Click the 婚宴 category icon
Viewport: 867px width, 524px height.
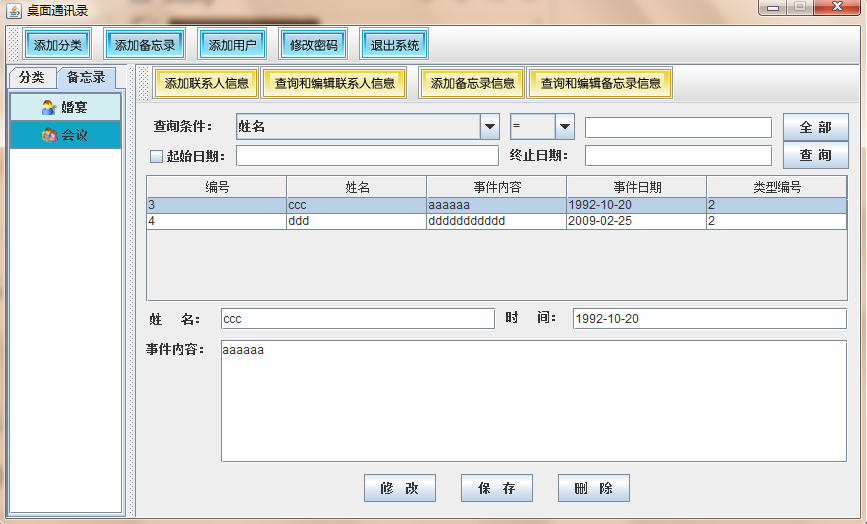click(x=49, y=107)
